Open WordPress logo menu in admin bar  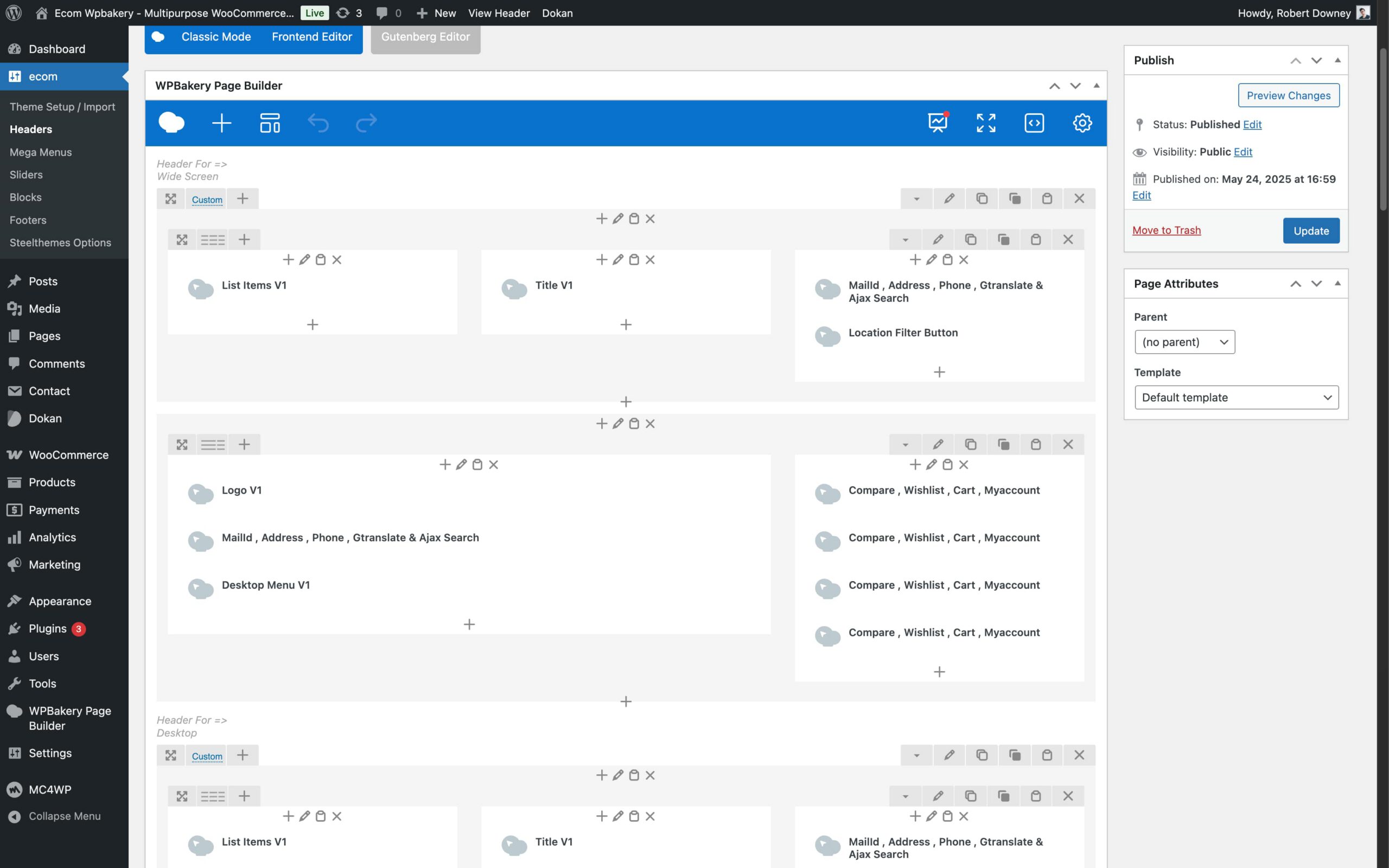pyautogui.click(x=14, y=12)
